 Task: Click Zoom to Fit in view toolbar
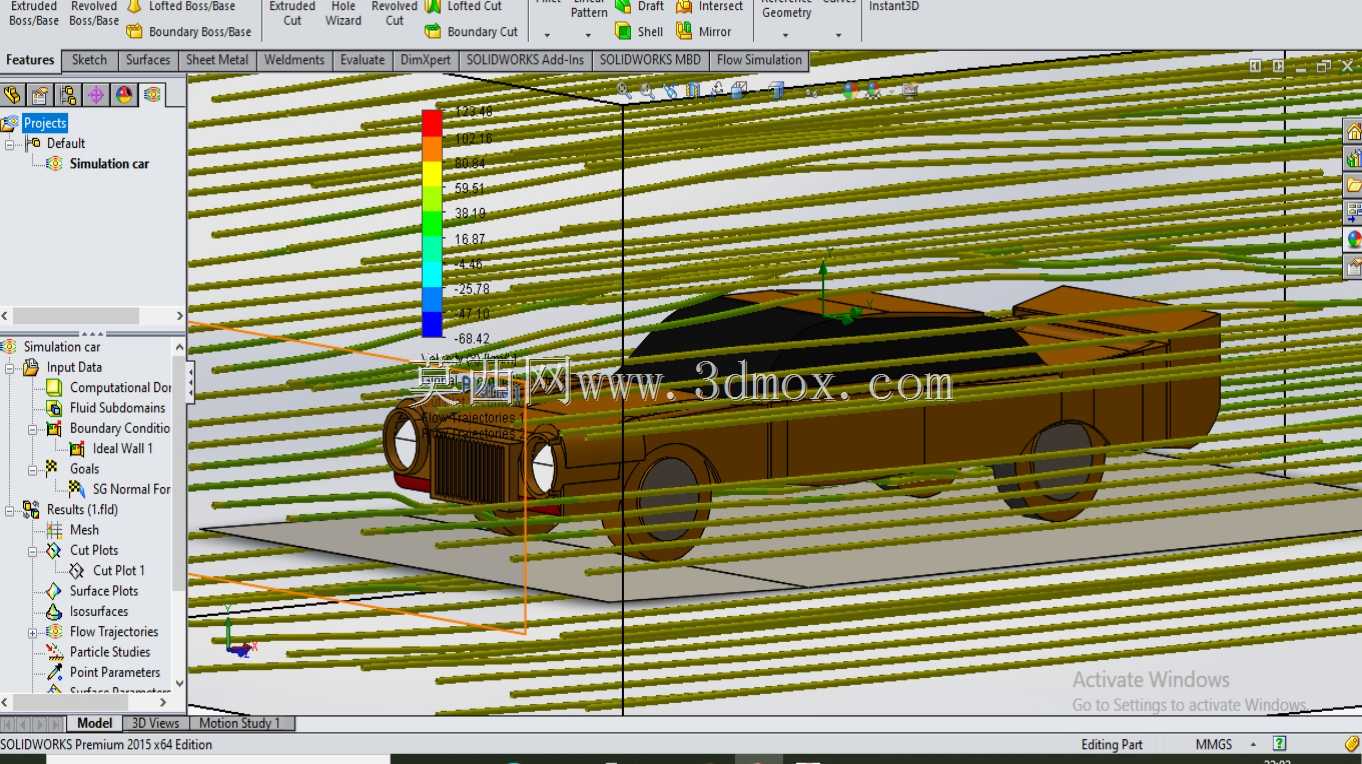point(623,90)
